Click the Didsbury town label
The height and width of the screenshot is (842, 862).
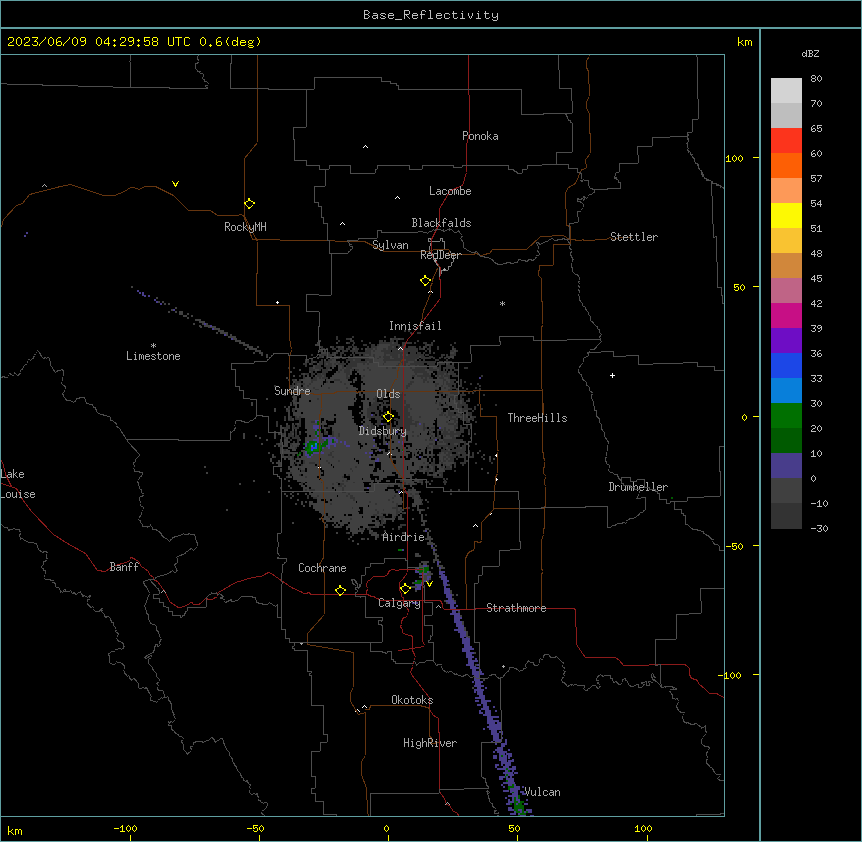(383, 431)
